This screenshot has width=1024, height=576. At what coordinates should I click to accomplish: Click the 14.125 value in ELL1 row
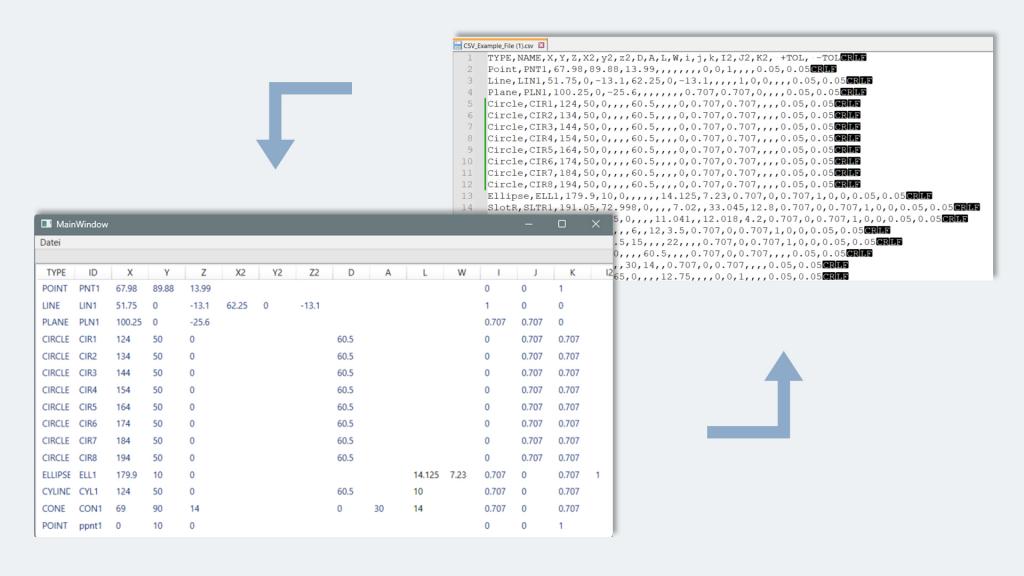[x=426, y=474]
